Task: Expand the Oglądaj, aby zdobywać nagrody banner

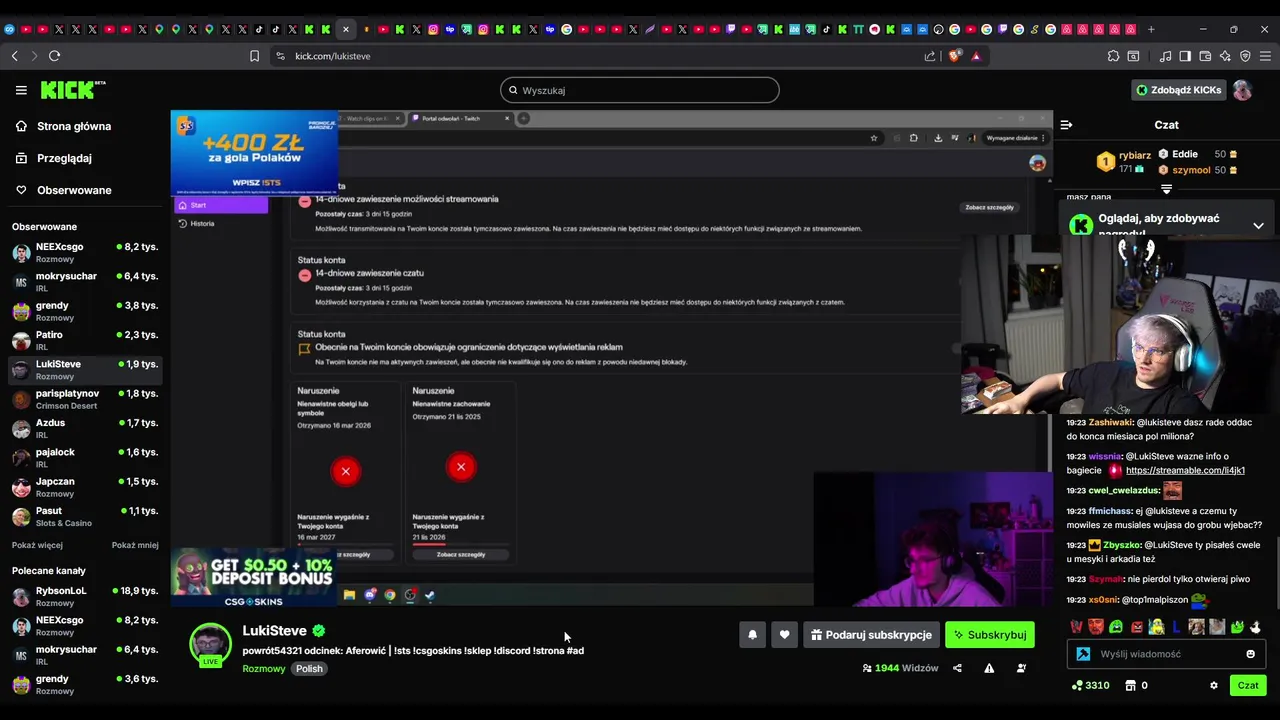Action: pos(1258,226)
